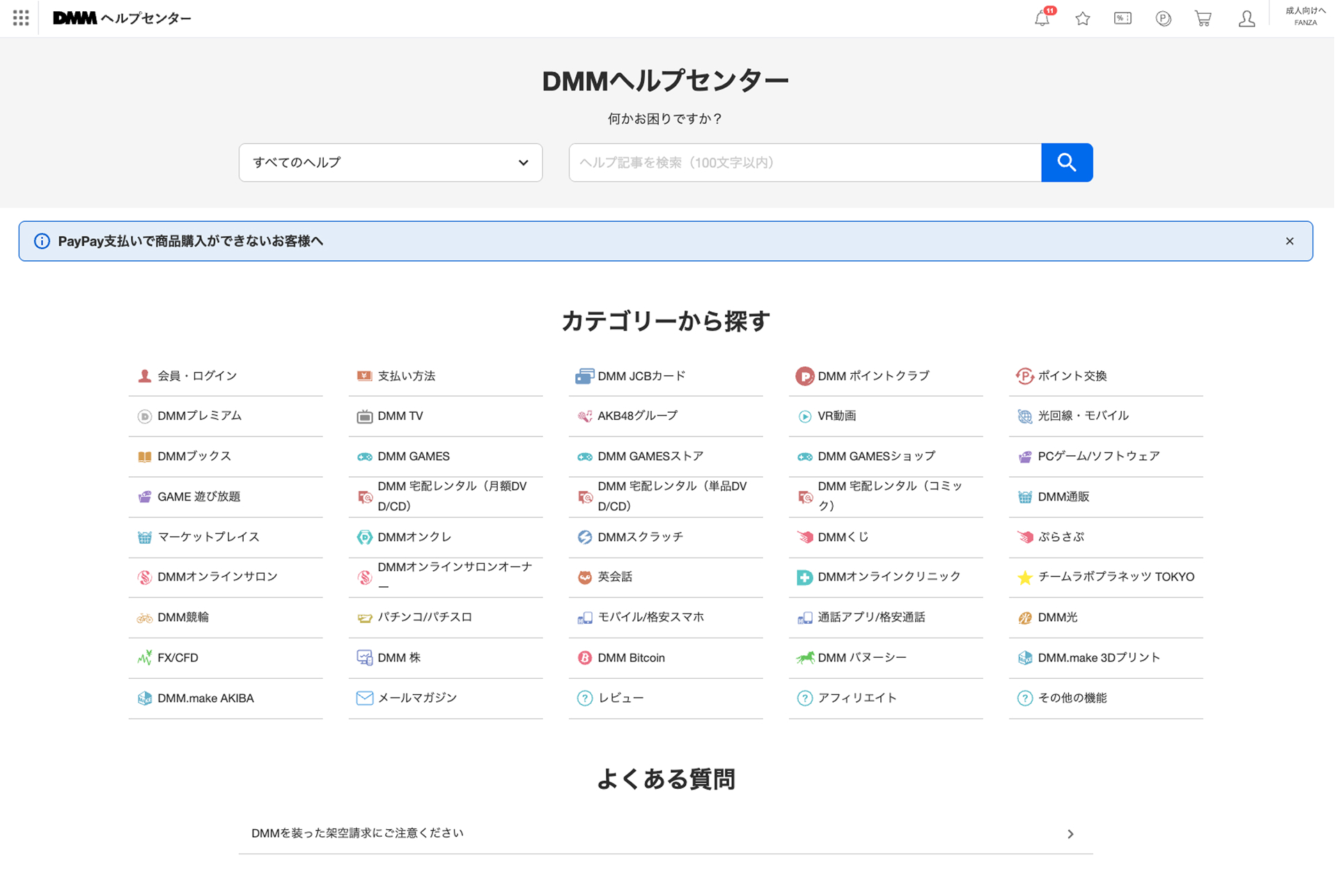The image size is (1337, 896).
Task: Click the DMM ヘルプセンター header logo
Action: (123, 19)
